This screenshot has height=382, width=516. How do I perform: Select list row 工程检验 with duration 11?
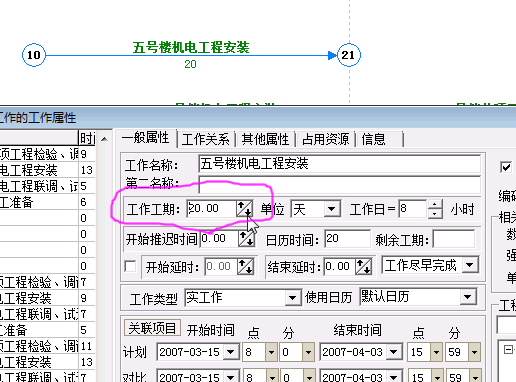(x=47, y=346)
